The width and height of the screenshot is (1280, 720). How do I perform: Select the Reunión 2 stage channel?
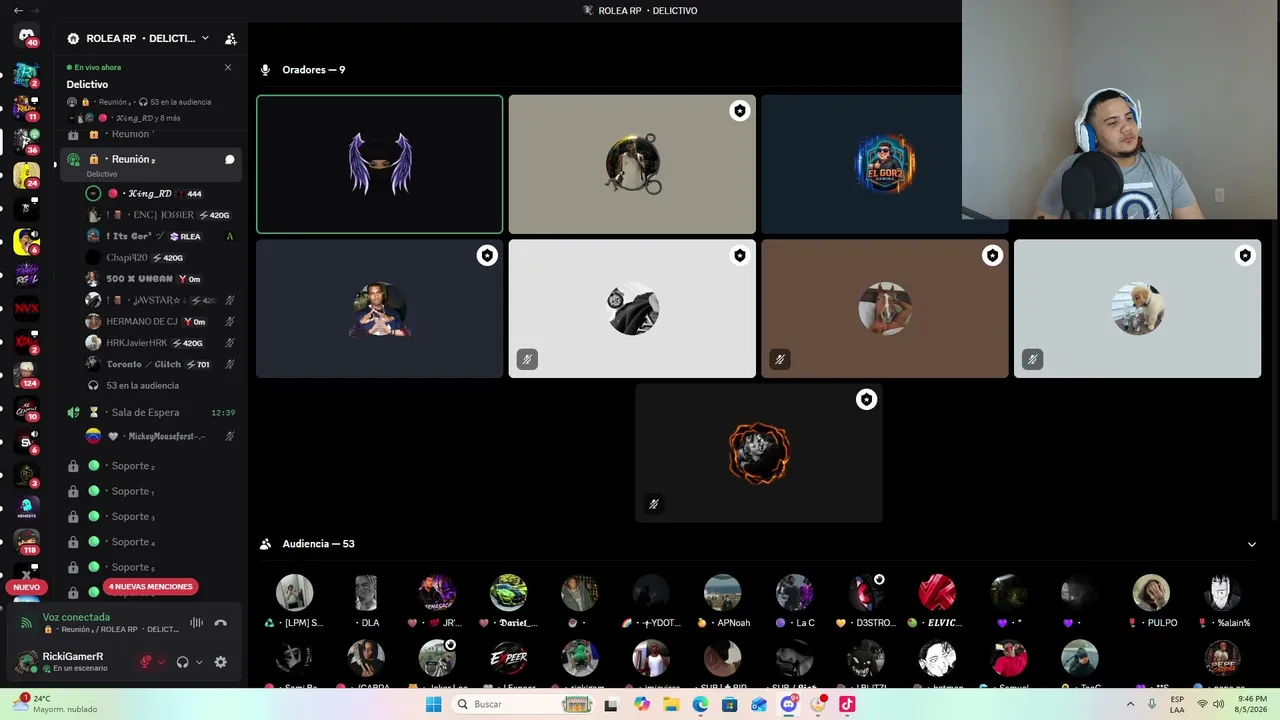pos(153,165)
